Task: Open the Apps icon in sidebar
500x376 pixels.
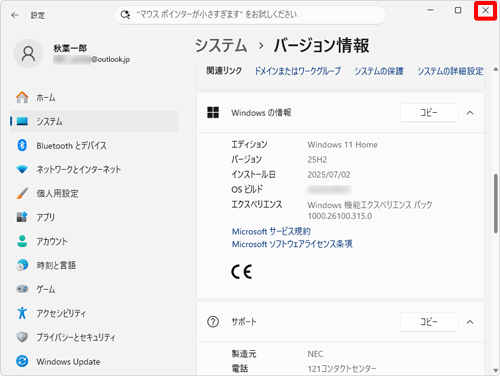Action: pos(22,217)
